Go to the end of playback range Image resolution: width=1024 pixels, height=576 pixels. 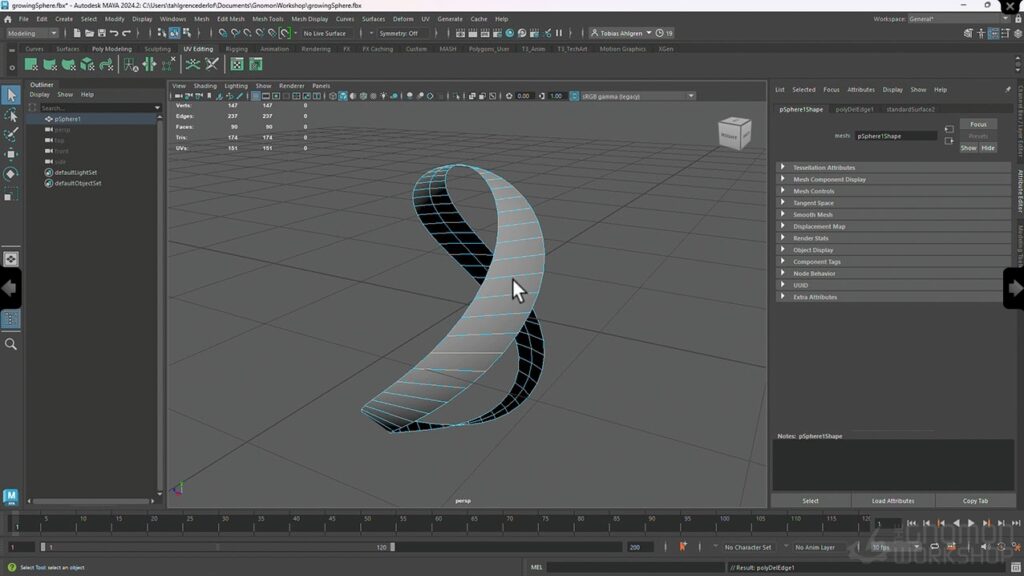tap(1016, 523)
